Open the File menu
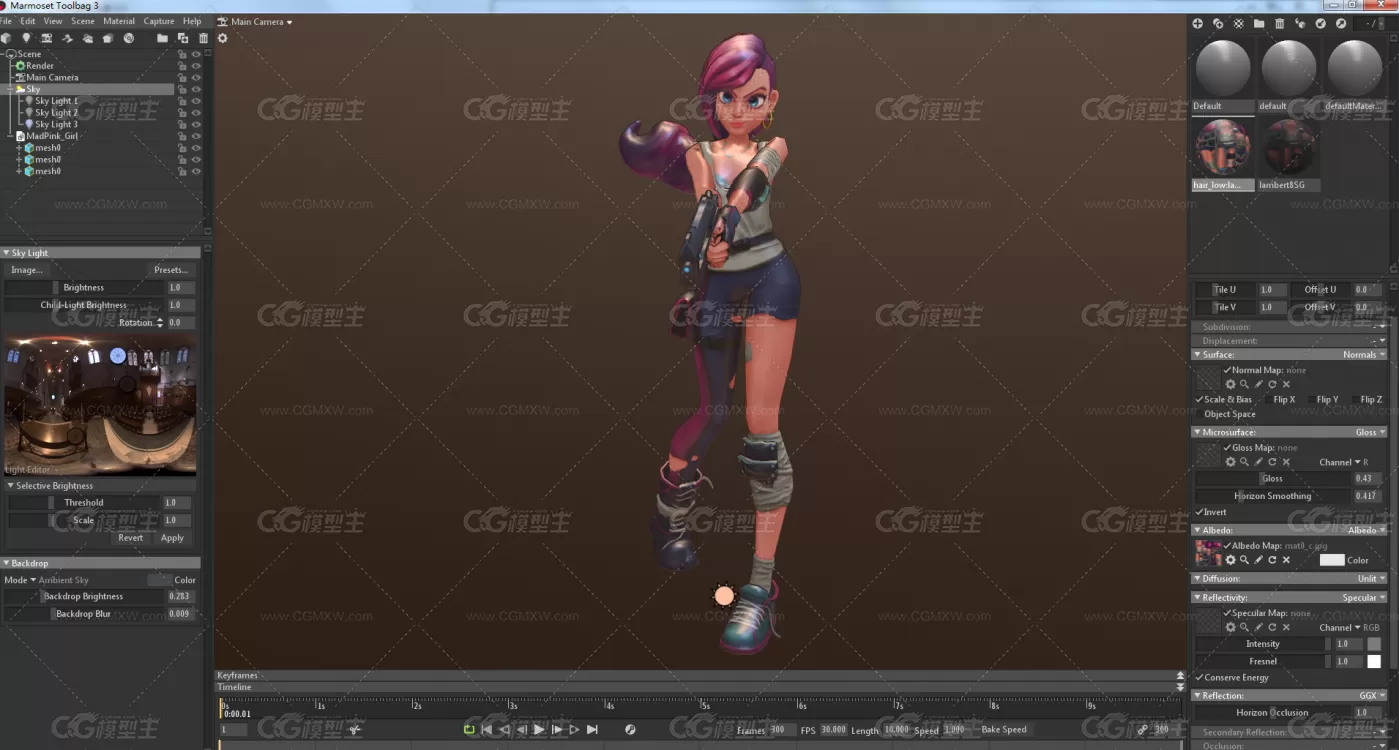Screen dimensions: 1399x750 click(x=6, y=21)
